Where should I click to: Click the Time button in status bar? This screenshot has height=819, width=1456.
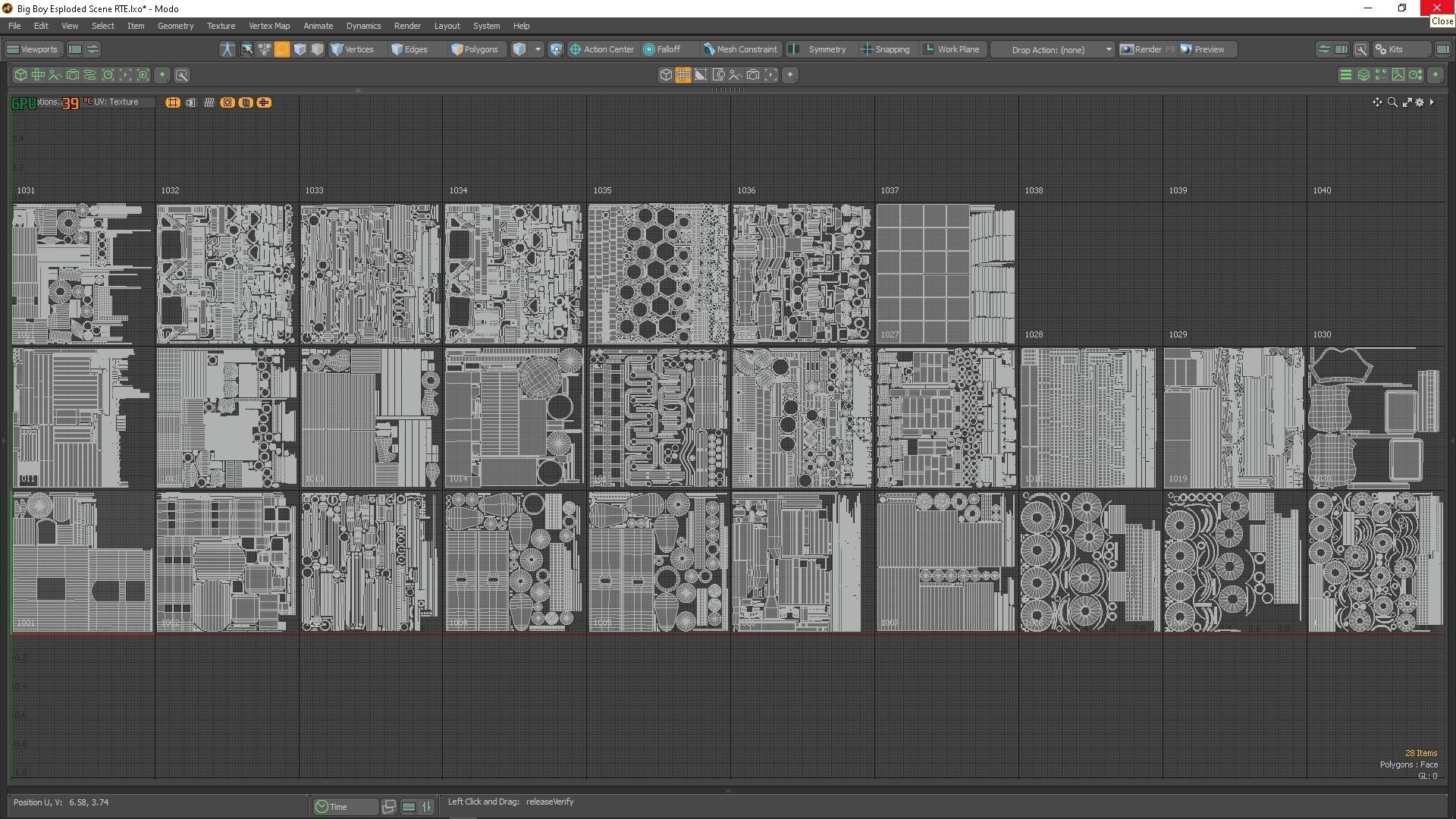pos(345,807)
